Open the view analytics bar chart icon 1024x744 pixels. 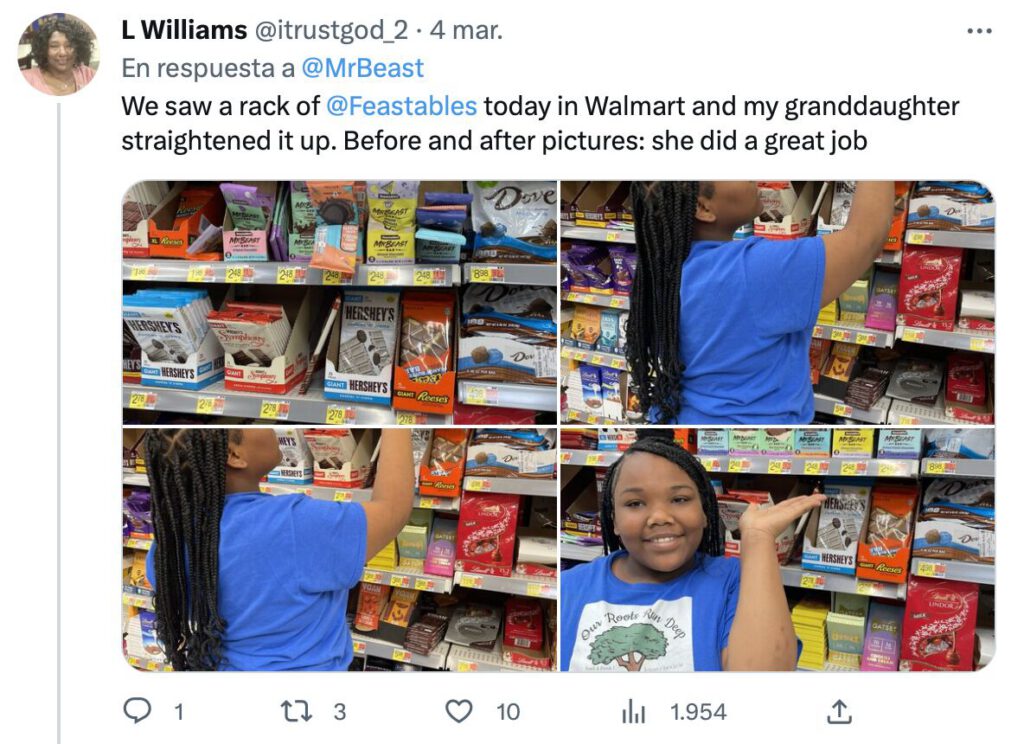[633, 711]
